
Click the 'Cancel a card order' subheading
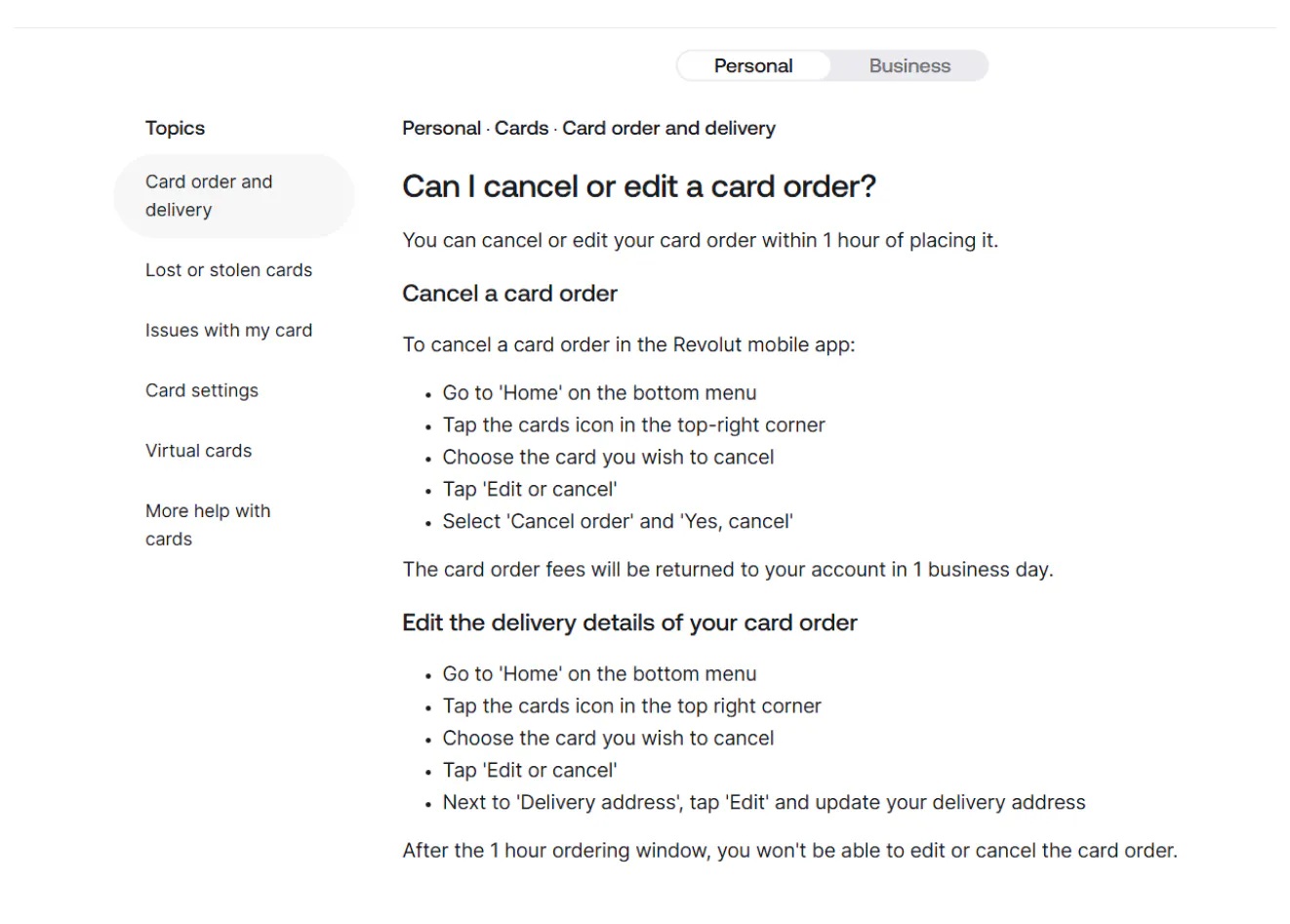(x=509, y=294)
